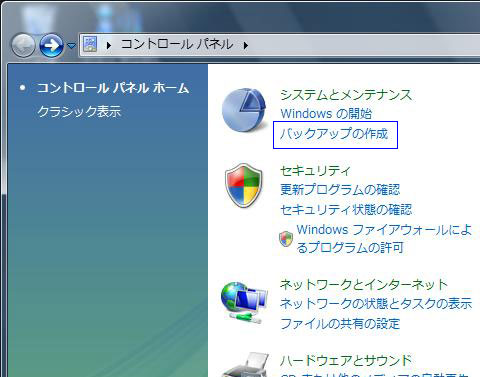Open the ファイルの共有の設定 link
This screenshot has width=480, height=377.
[x=340, y=324]
